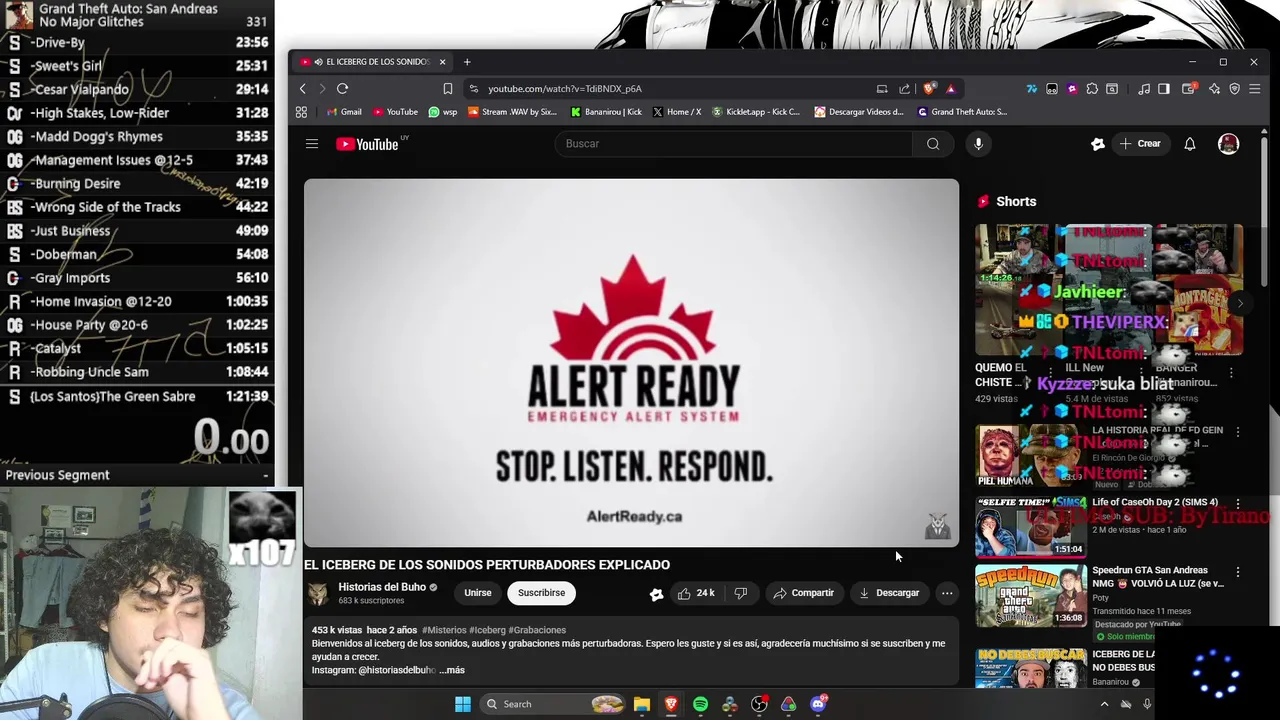Open the cast screen icon in the address bar

click(882, 88)
